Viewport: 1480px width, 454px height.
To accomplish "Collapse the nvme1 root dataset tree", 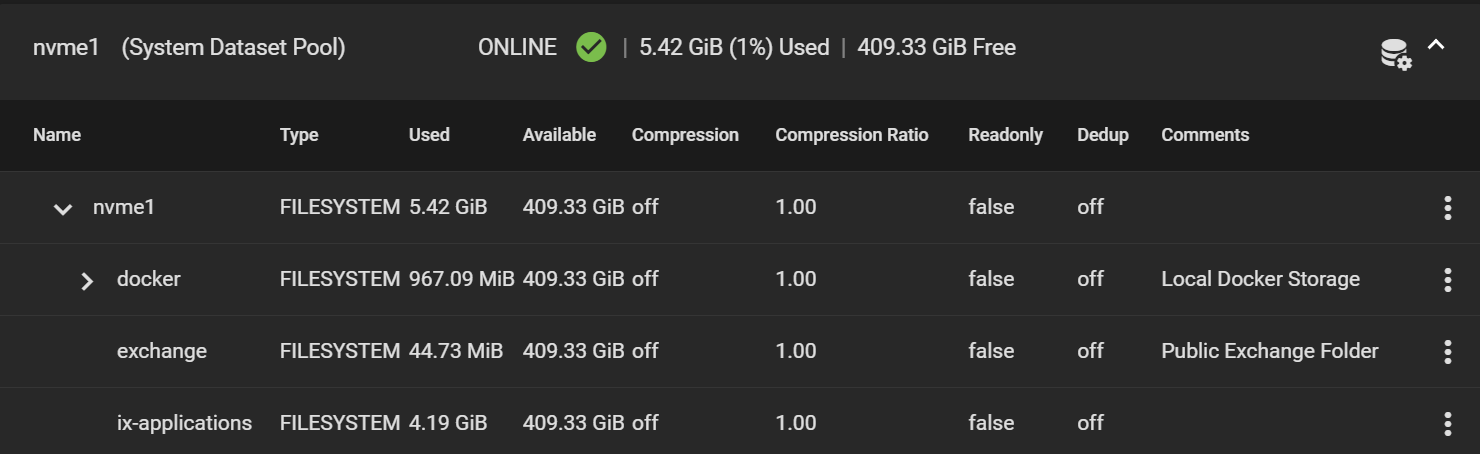I will (63, 209).
